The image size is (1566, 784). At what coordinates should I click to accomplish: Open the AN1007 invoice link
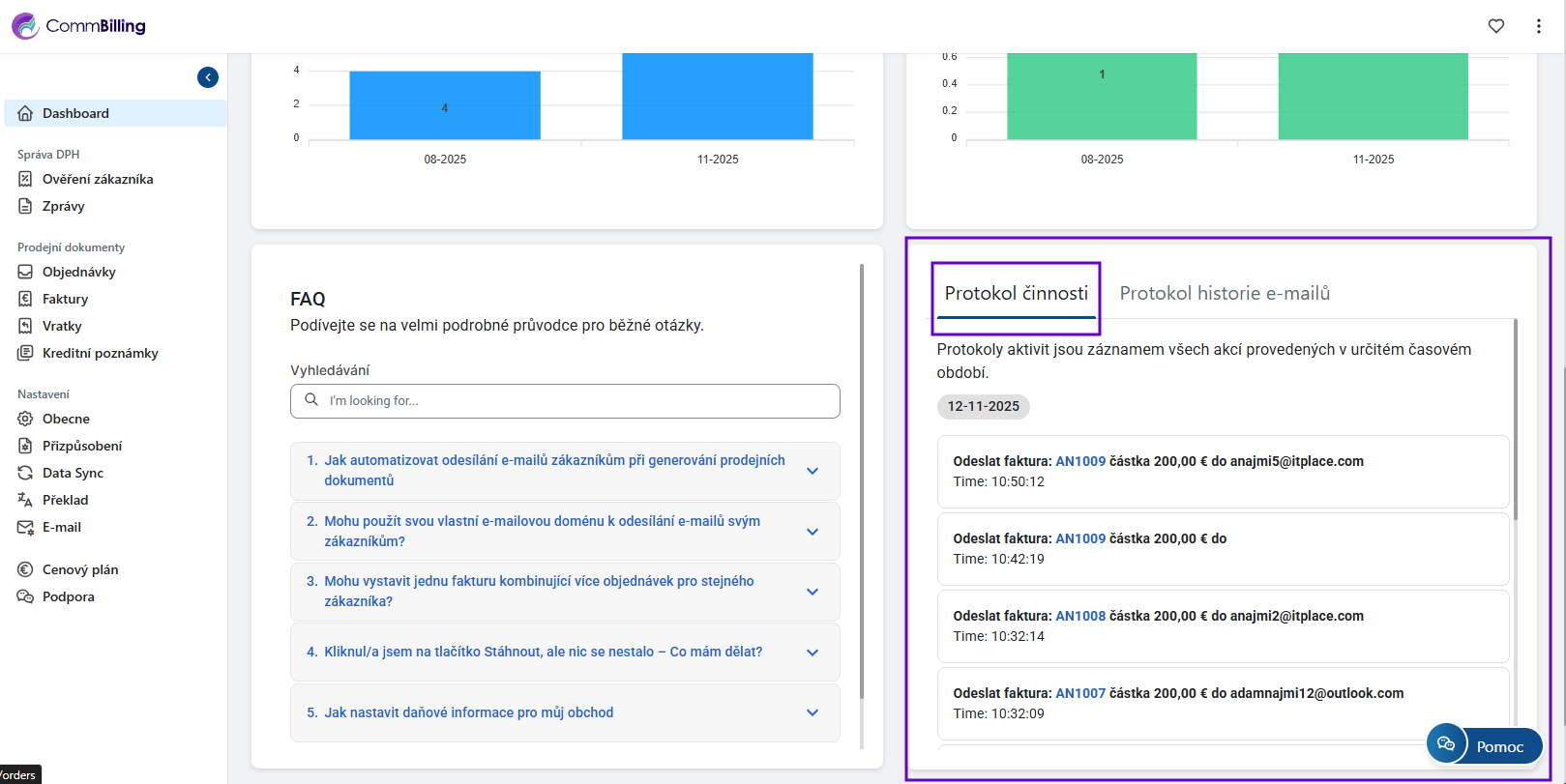[1079, 693]
